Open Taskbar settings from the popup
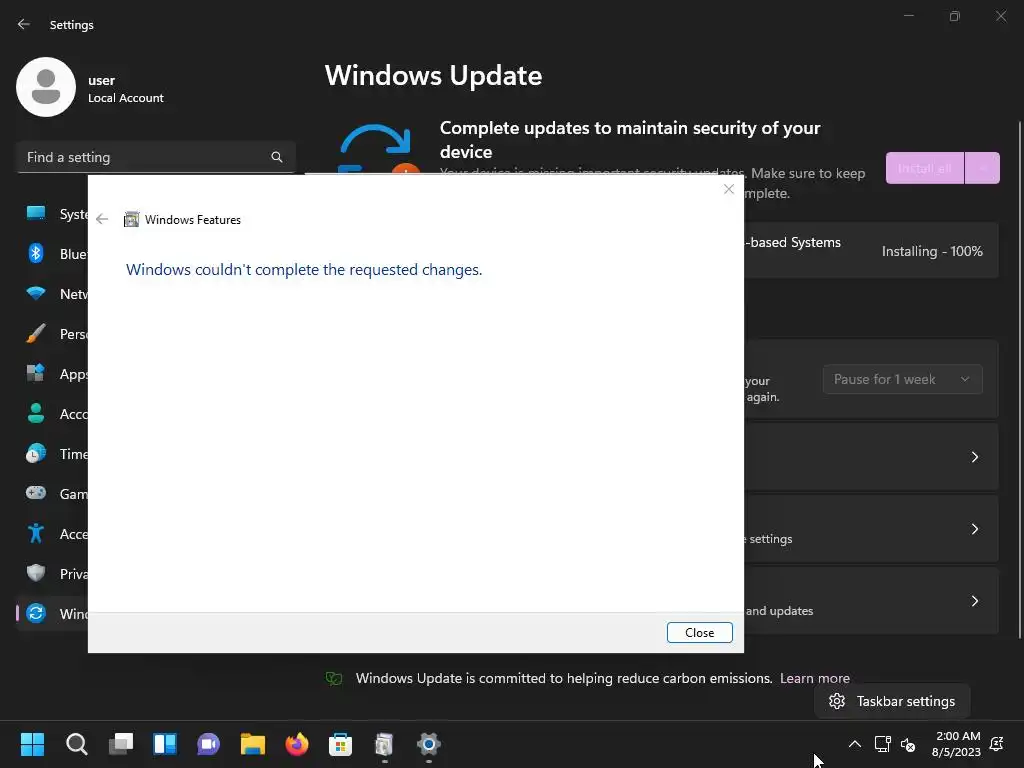Screen dimensions: 1024x768 [892, 701]
